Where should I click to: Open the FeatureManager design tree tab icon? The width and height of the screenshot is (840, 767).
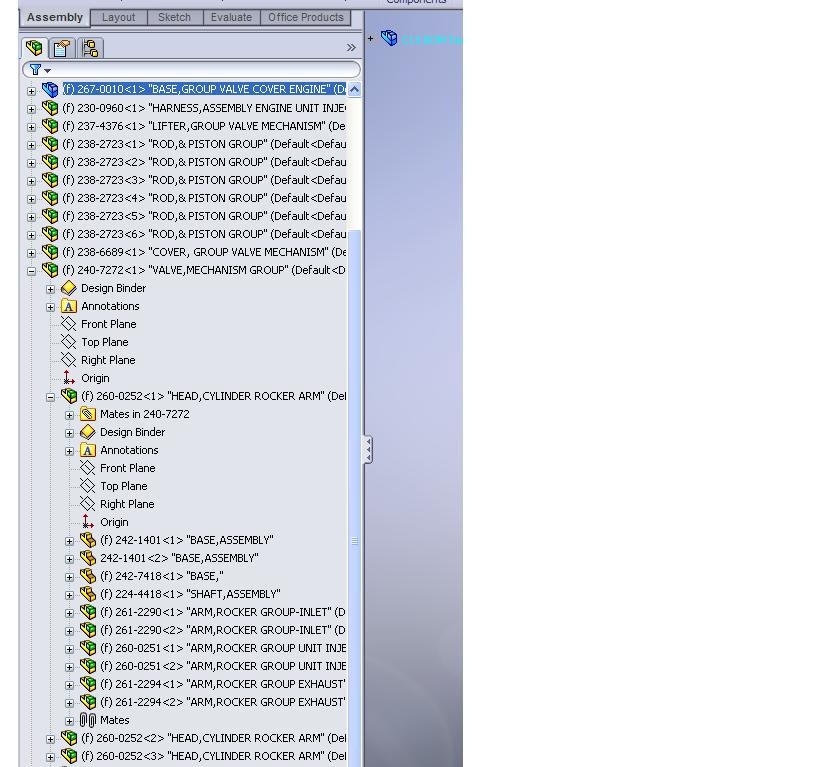point(34,48)
